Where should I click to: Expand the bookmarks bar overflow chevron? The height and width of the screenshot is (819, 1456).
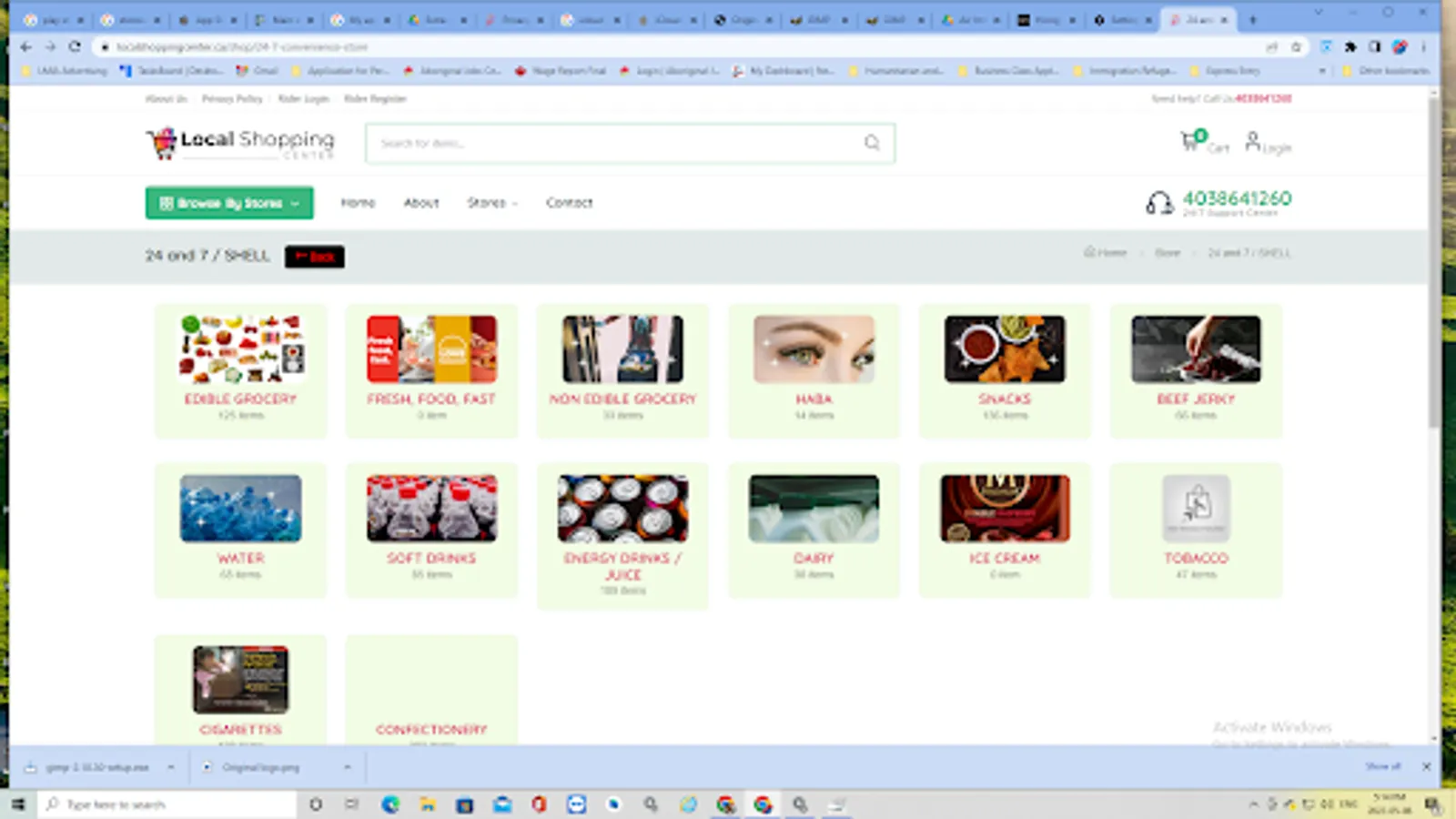(x=1322, y=71)
